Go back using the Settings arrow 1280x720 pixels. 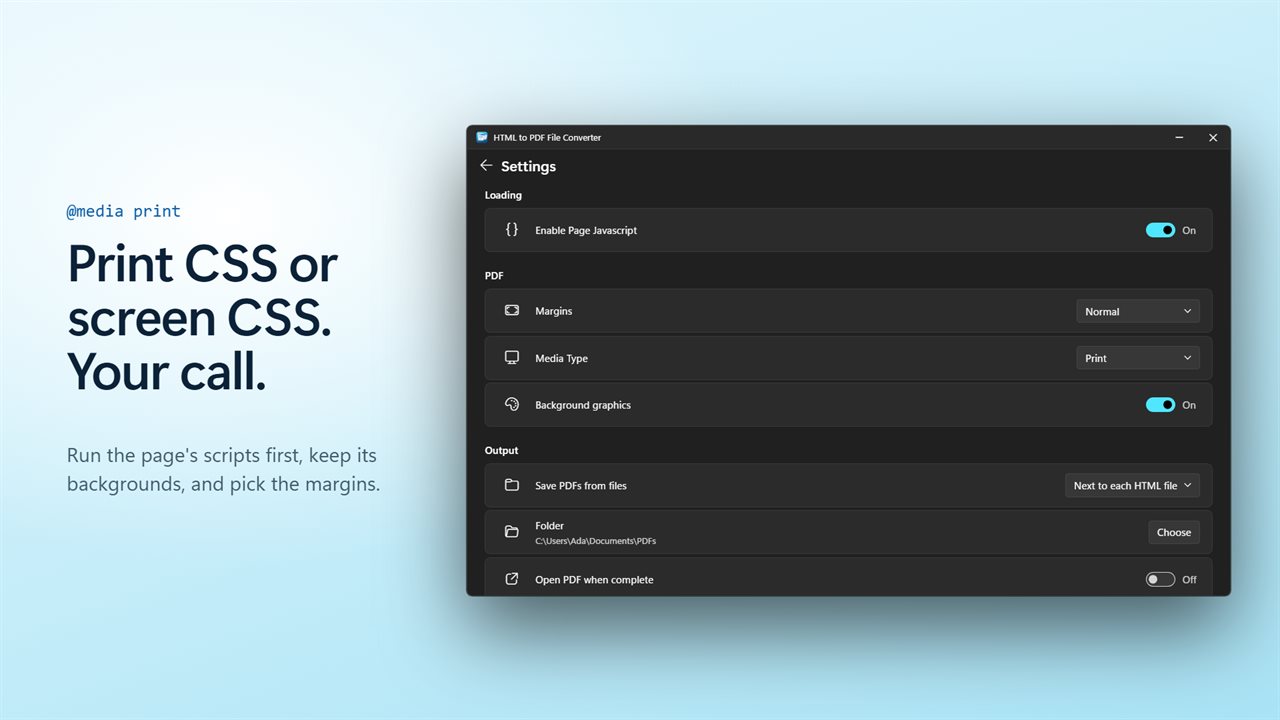coord(486,166)
